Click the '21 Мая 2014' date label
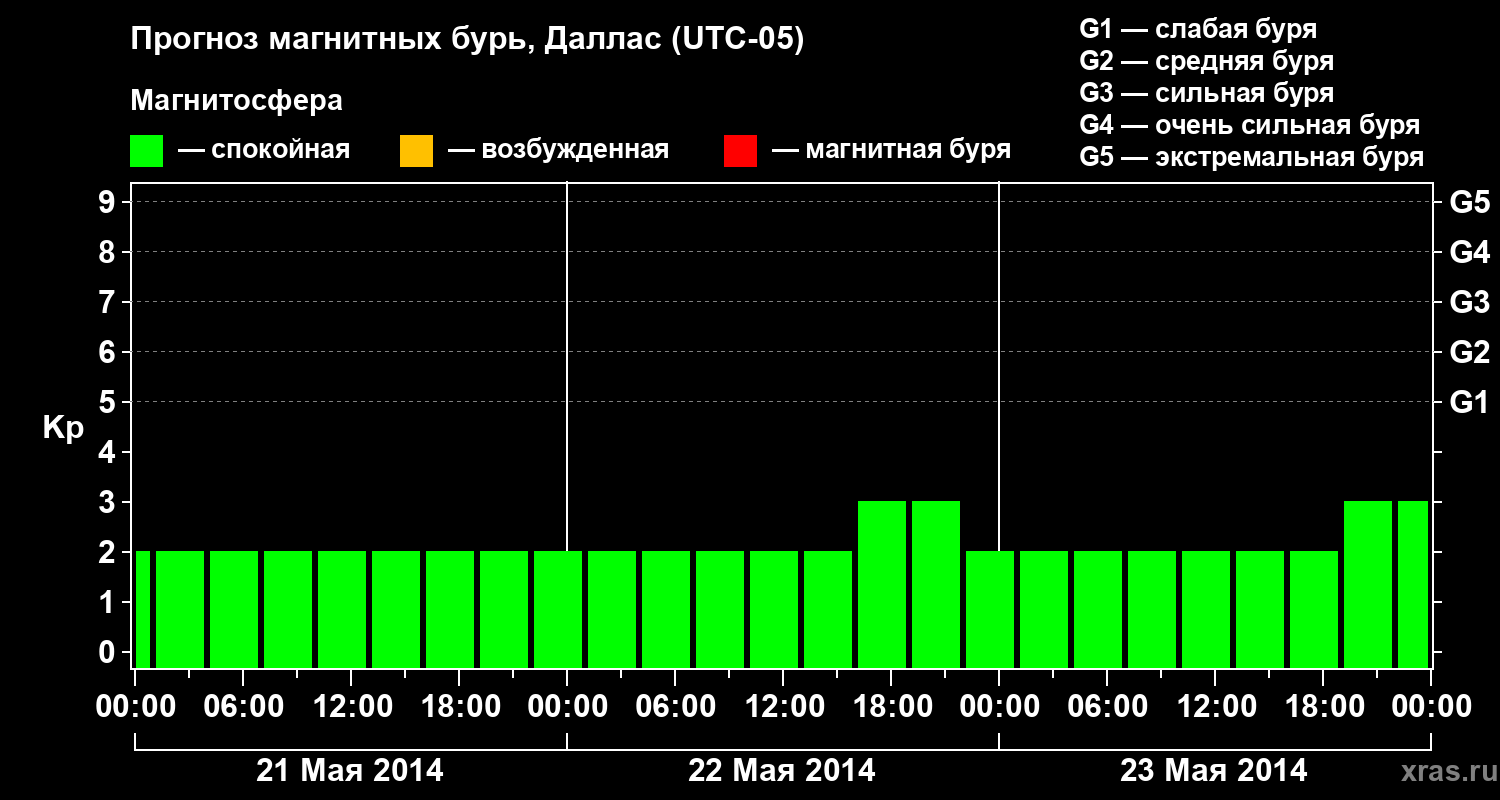This screenshot has width=1500, height=800. (x=349, y=770)
